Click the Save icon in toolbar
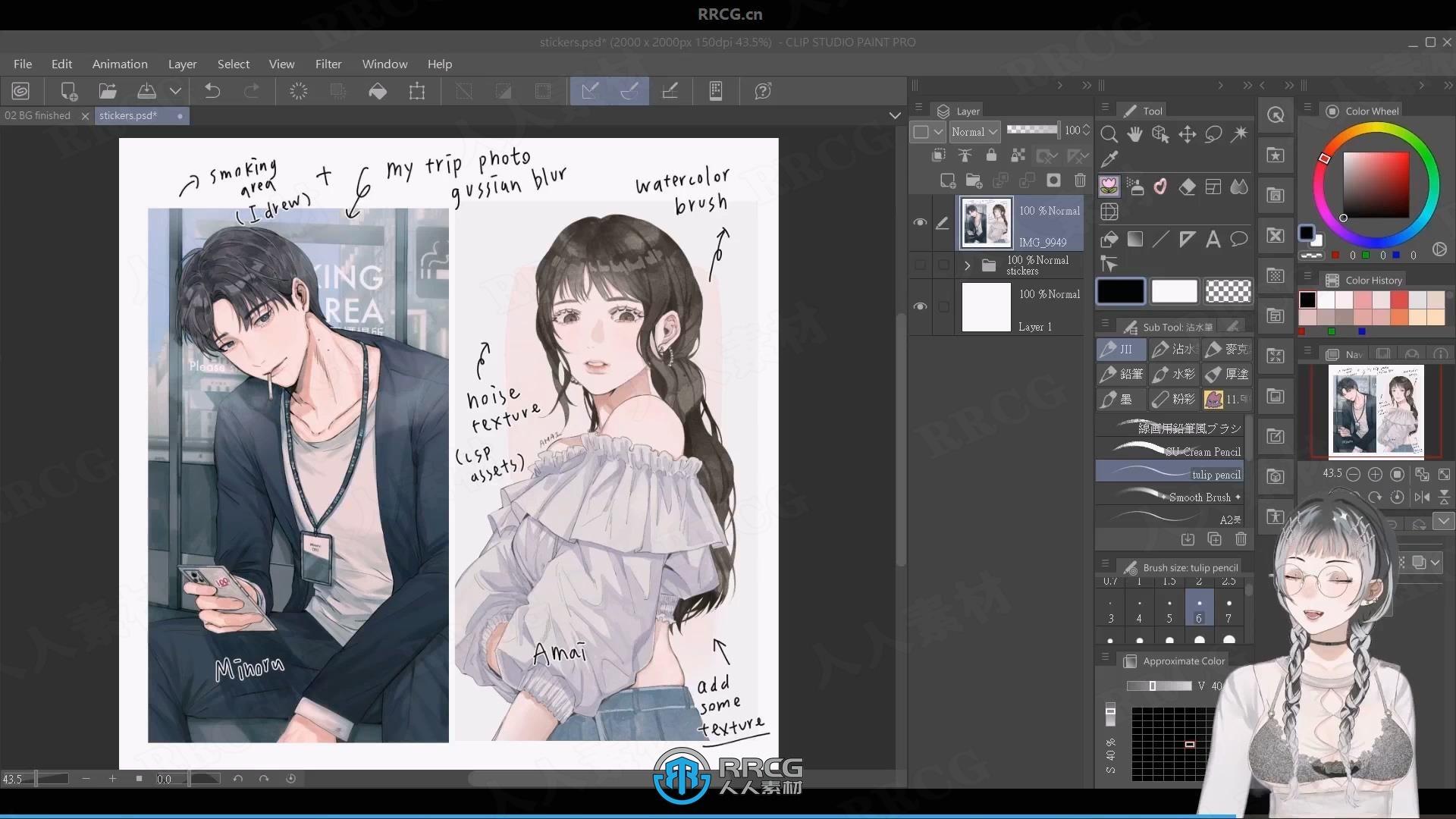The image size is (1456, 819). point(146,91)
